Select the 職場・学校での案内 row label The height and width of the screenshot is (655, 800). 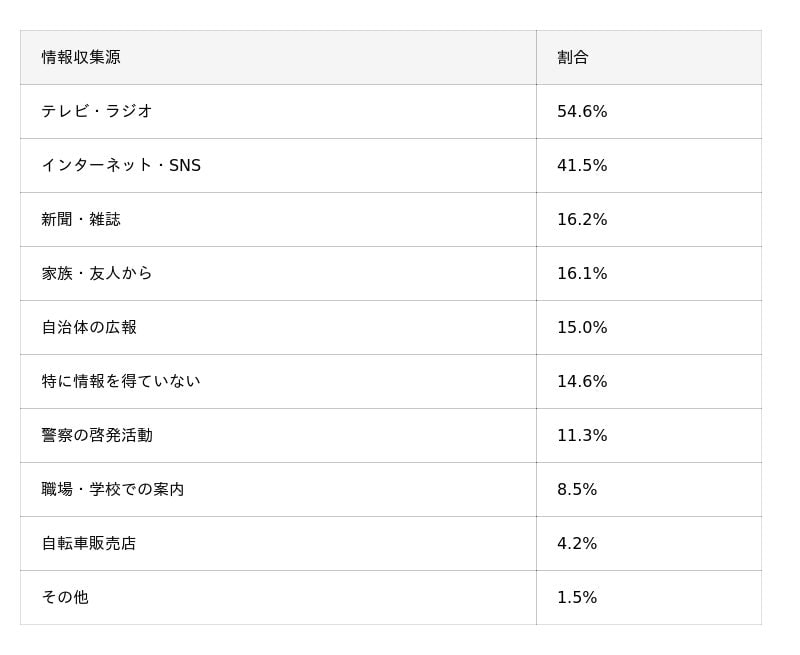(x=113, y=490)
